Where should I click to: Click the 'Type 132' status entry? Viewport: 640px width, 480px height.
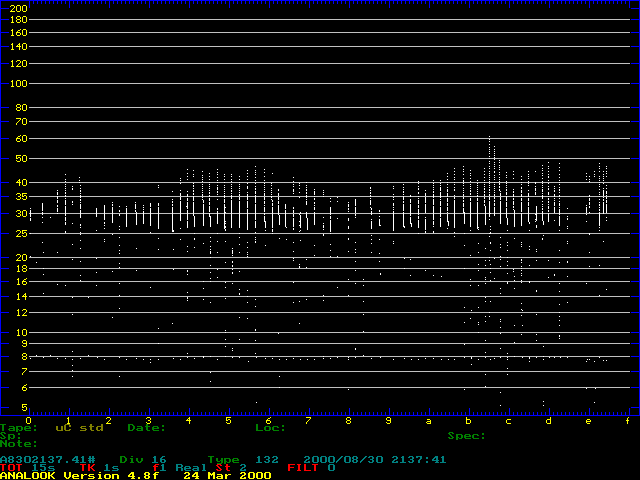pyautogui.click(x=243, y=460)
